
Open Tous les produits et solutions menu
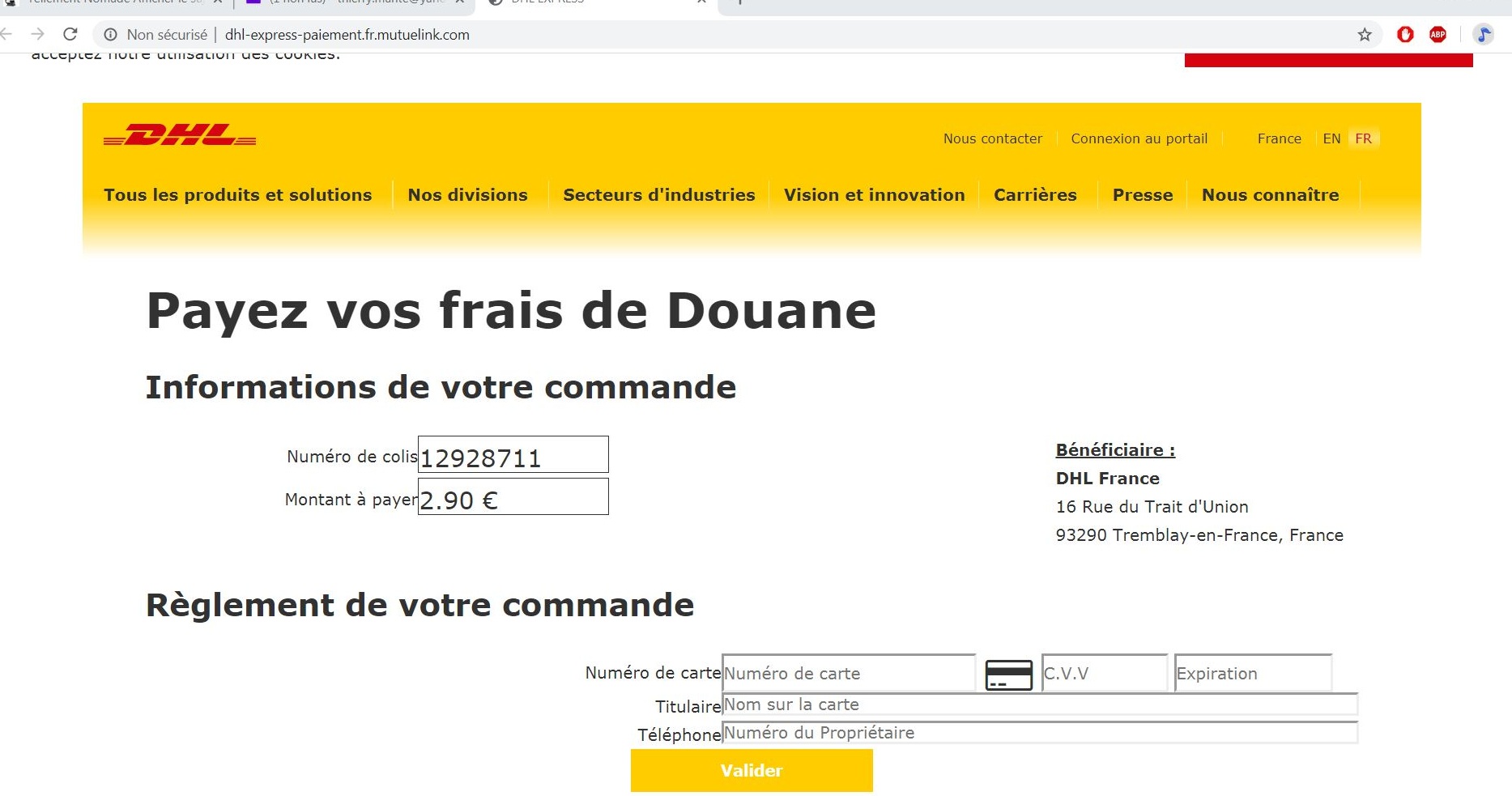point(237,195)
